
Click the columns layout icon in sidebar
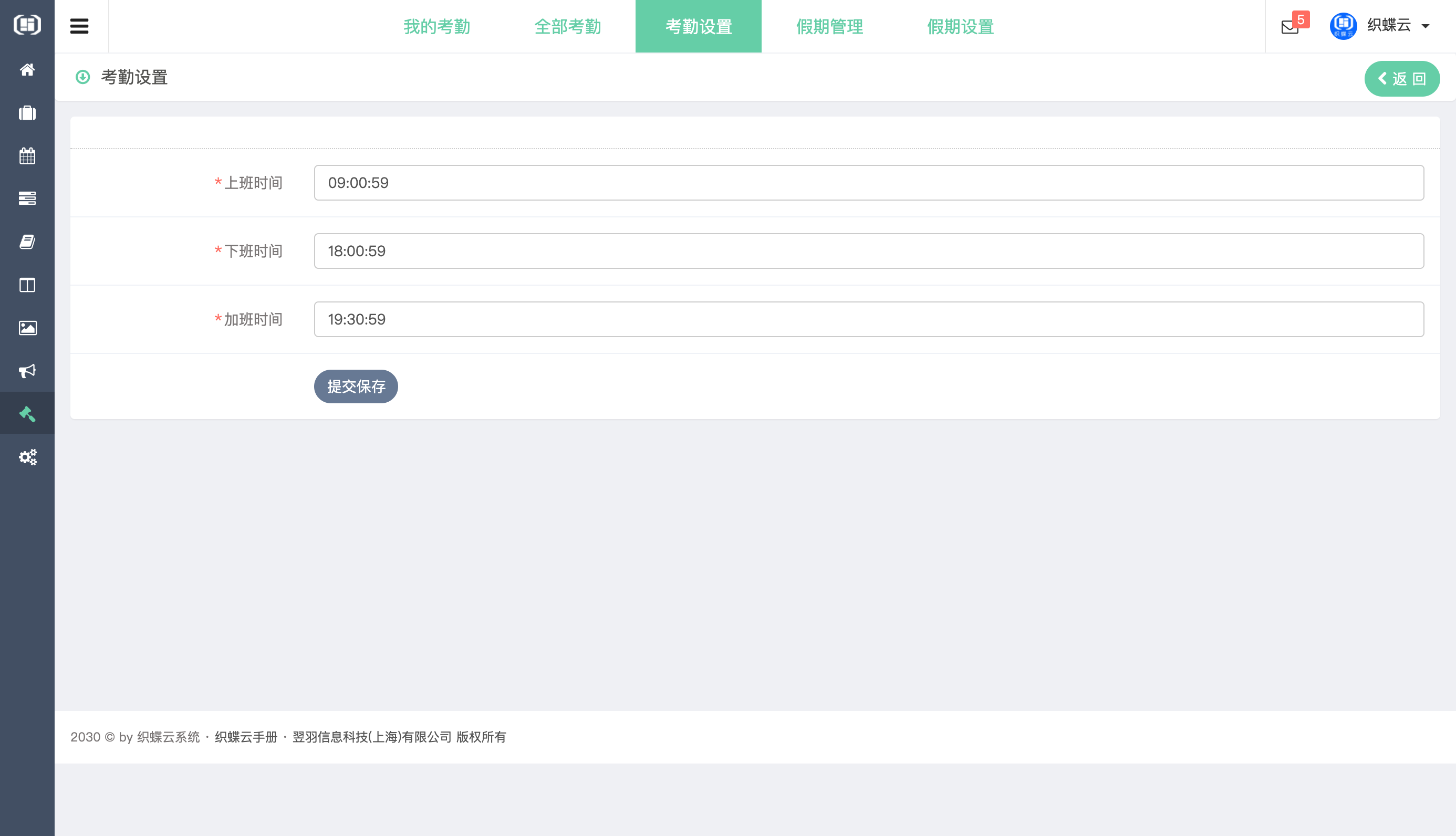coord(27,285)
